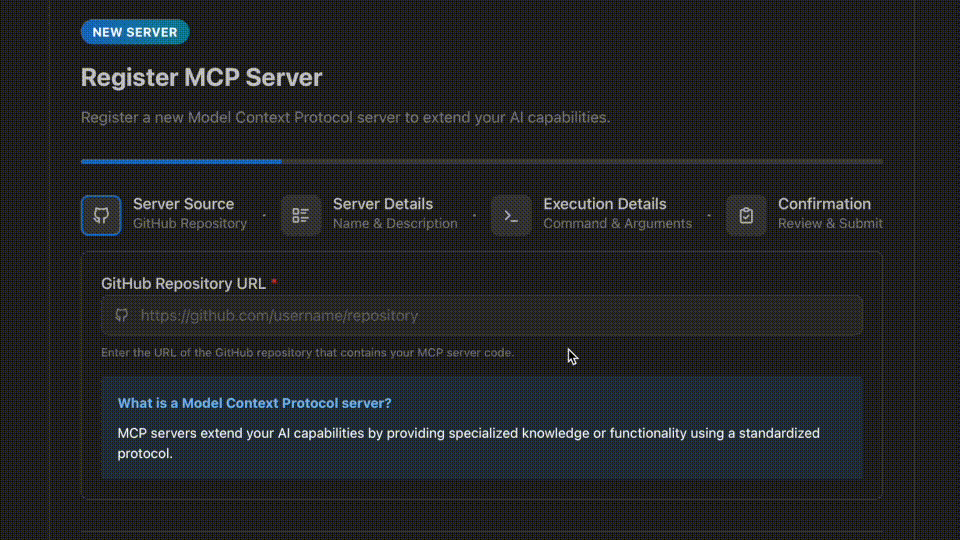Click the Server Details list icon
The width and height of the screenshot is (960, 540).
click(x=301, y=215)
